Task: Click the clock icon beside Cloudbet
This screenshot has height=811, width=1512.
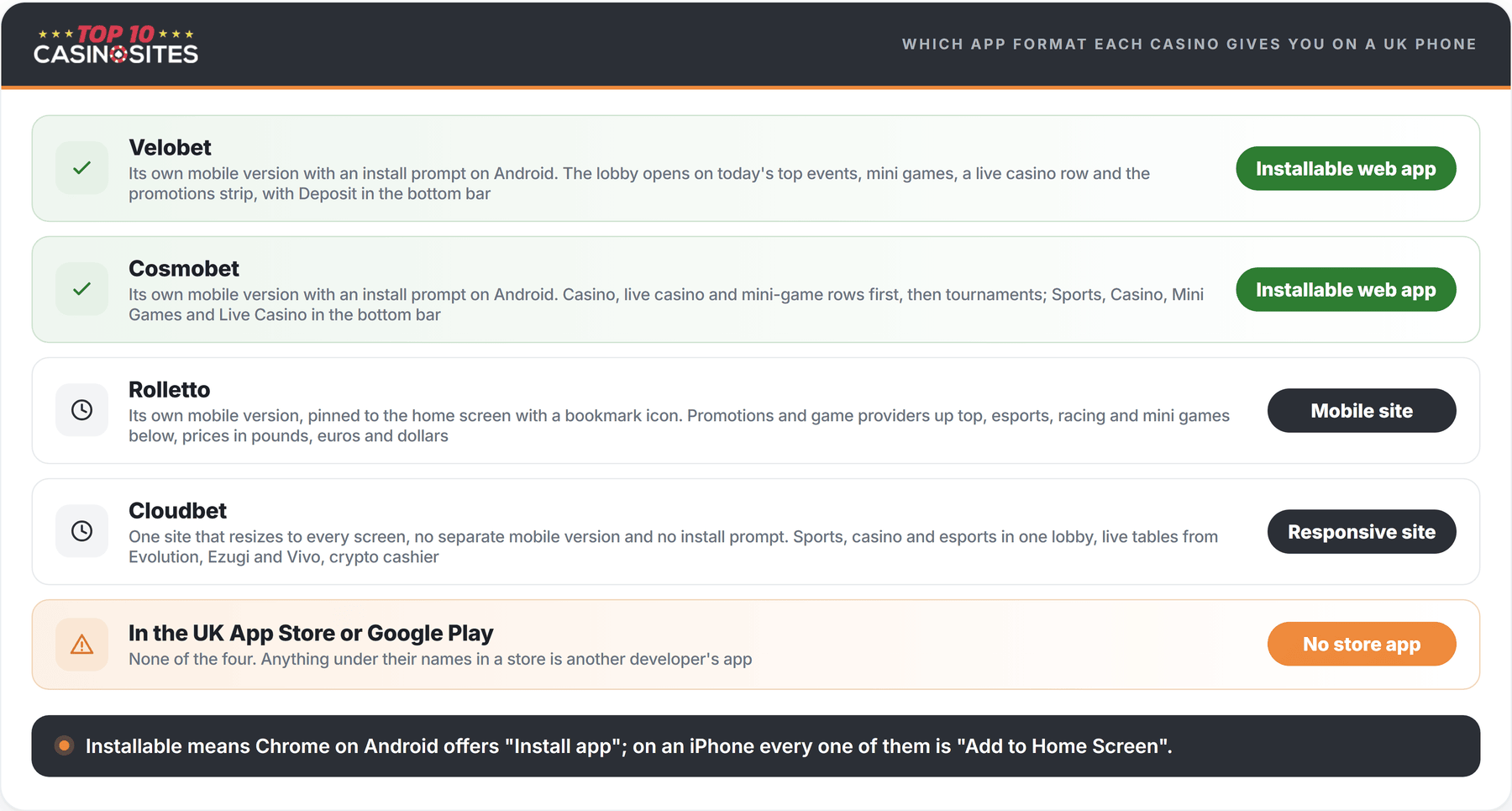Action: [x=81, y=531]
